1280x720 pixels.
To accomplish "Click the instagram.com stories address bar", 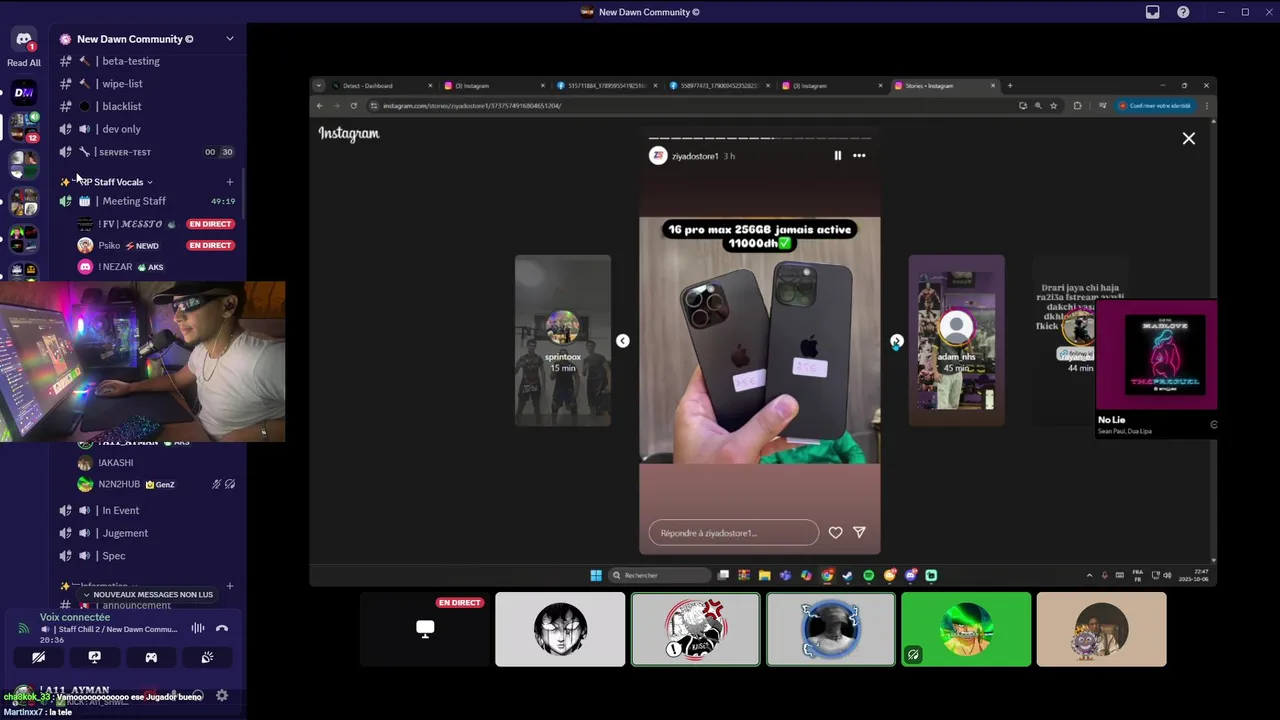I will click(690, 105).
